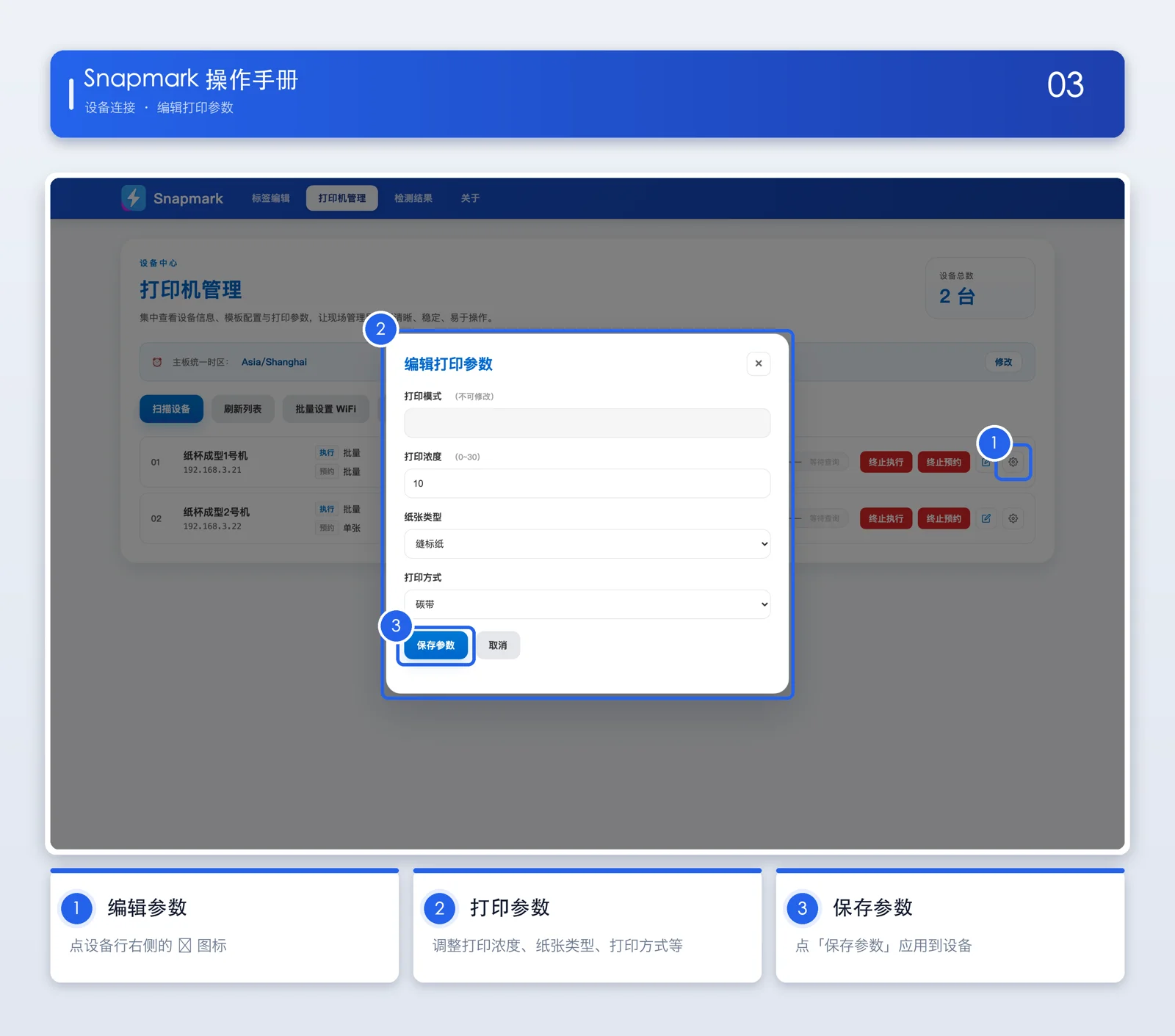This screenshot has height=1036, width=1175.
Task: Open the 检测结果 tab
Action: tap(413, 198)
